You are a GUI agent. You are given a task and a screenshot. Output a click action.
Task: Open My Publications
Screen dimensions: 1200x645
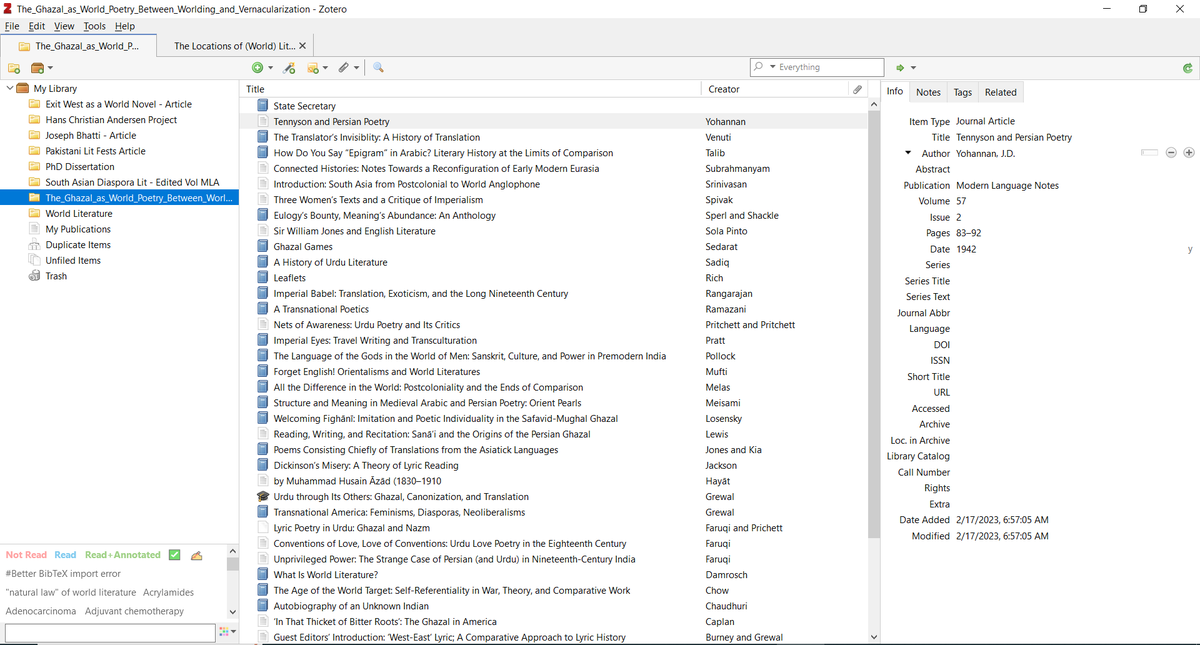pos(78,229)
